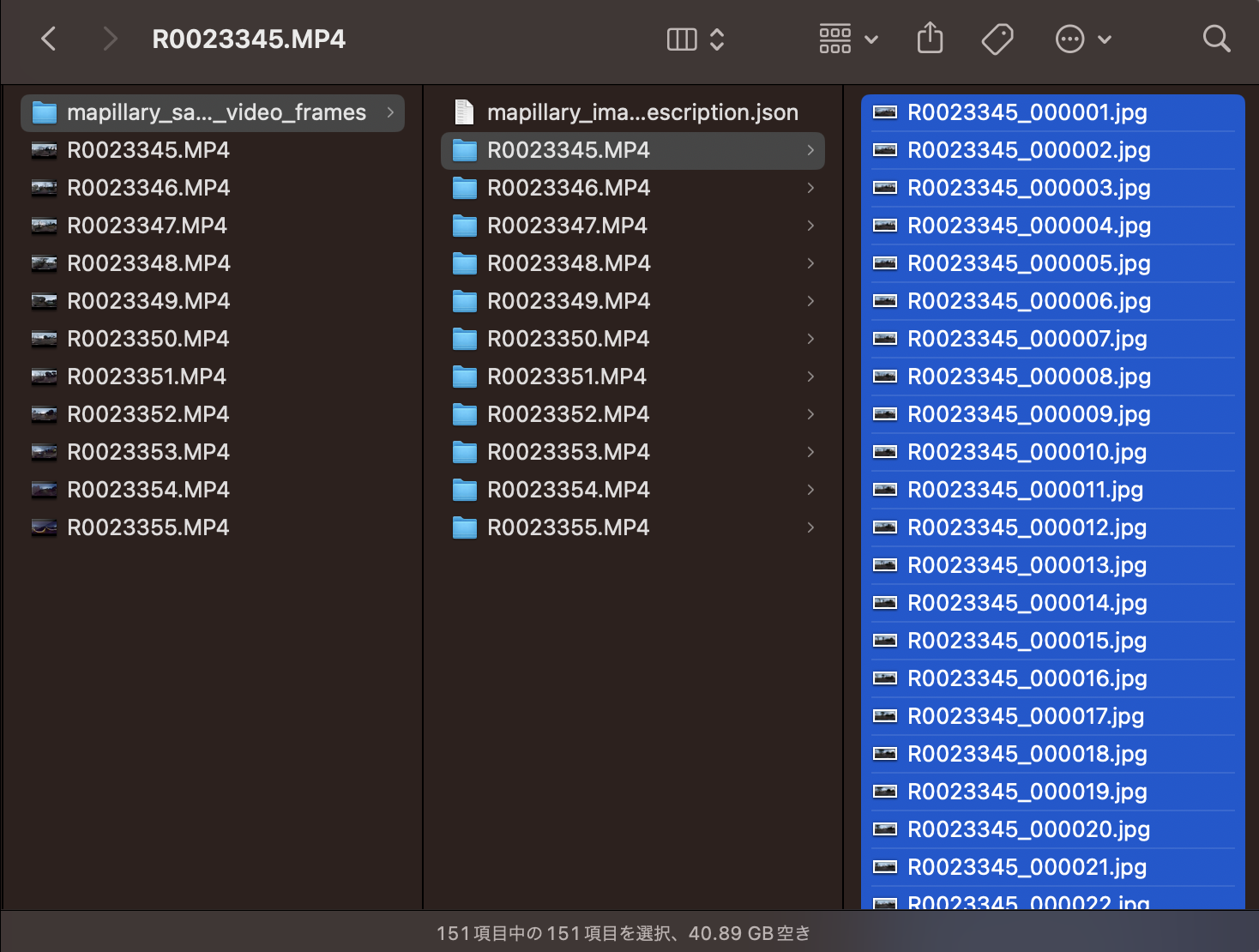The width and height of the screenshot is (1259, 952).
Task: Select R0023355.MP4 video file
Action: tap(148, 527)
